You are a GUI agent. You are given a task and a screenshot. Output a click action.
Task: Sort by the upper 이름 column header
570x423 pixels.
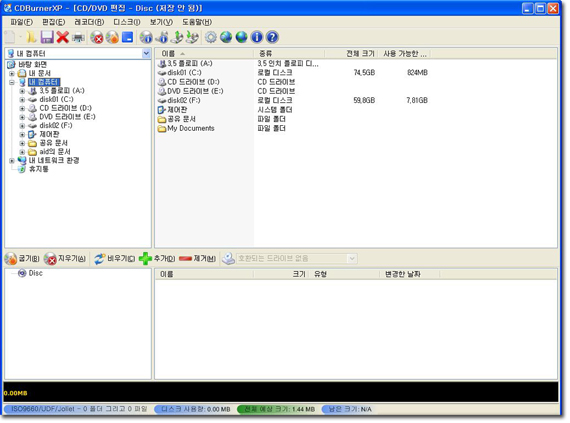point(205,54)
